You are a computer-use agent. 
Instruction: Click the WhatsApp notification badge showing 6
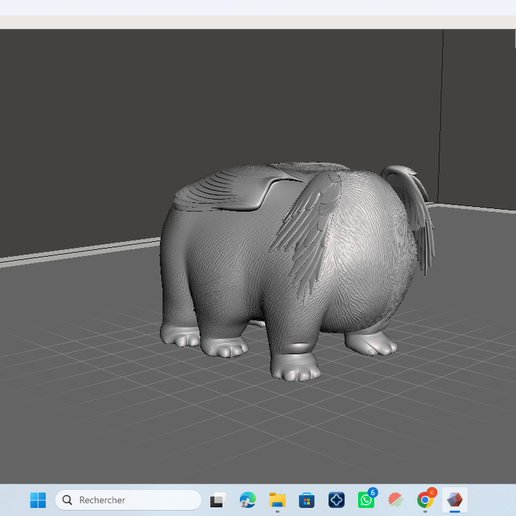373,492
